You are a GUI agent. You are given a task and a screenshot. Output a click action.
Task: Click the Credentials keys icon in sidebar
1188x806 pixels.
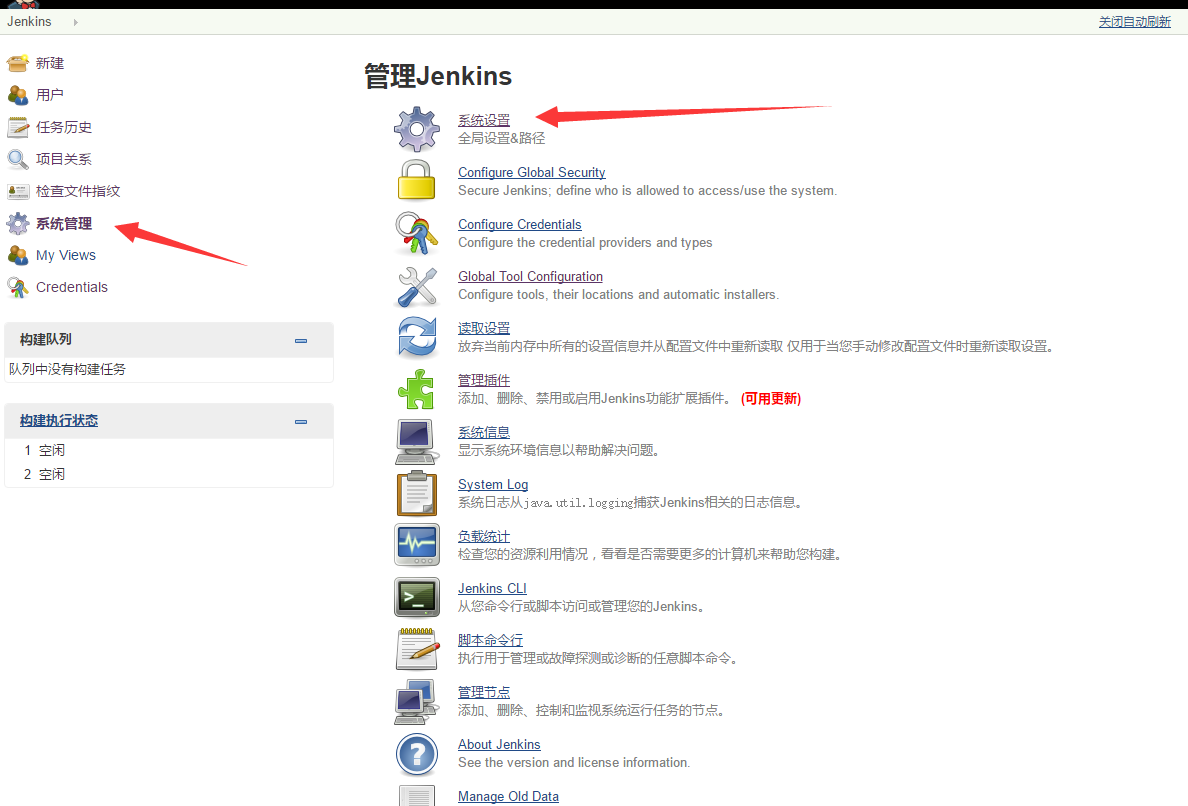point(17,287)
